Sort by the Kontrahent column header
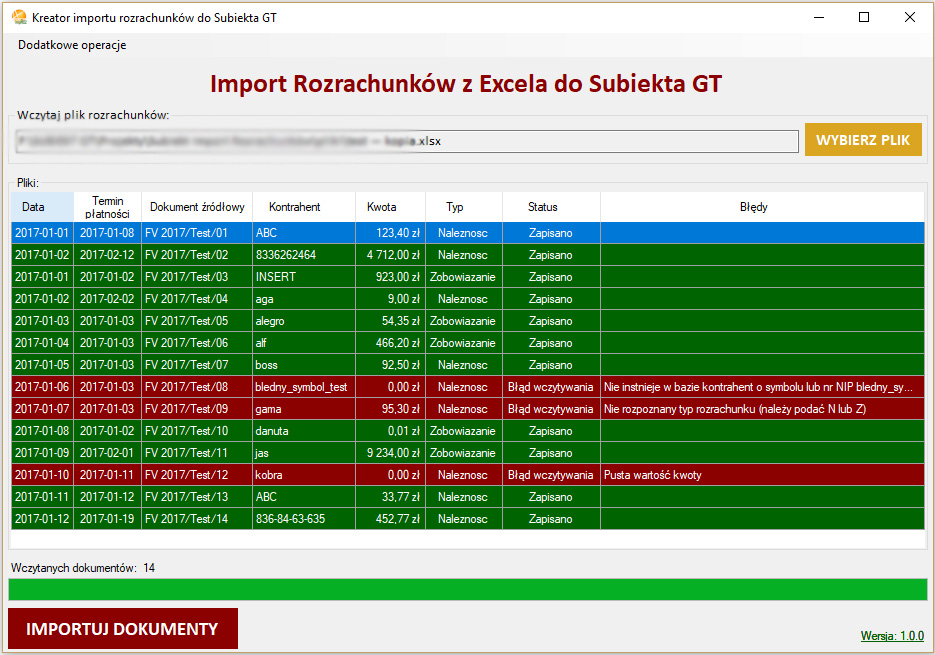This screenshot has height=655, width=935. click(294, 207)
